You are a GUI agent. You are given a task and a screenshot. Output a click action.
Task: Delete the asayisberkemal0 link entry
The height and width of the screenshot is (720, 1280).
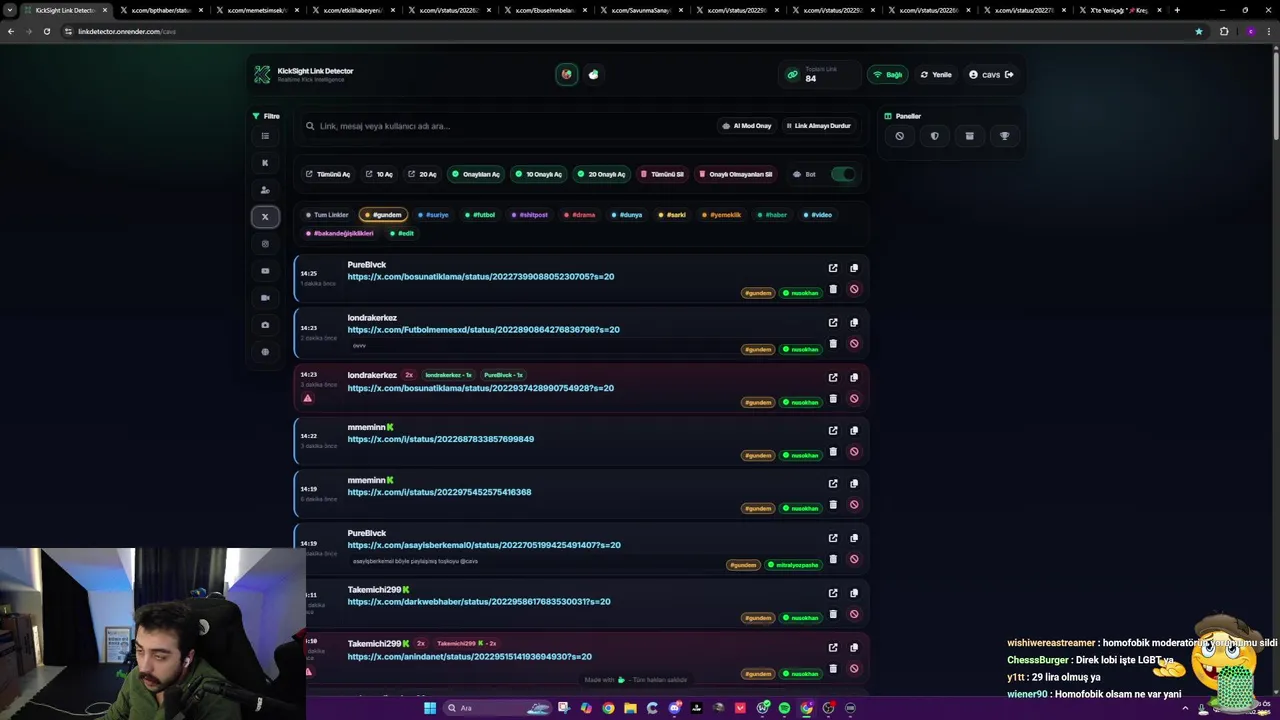[833, 559]
